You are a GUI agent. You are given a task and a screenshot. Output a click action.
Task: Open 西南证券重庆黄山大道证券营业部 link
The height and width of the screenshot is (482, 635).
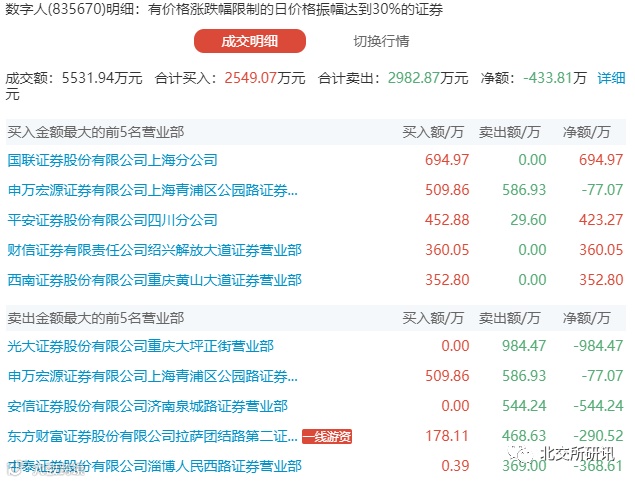pos(154,280)
